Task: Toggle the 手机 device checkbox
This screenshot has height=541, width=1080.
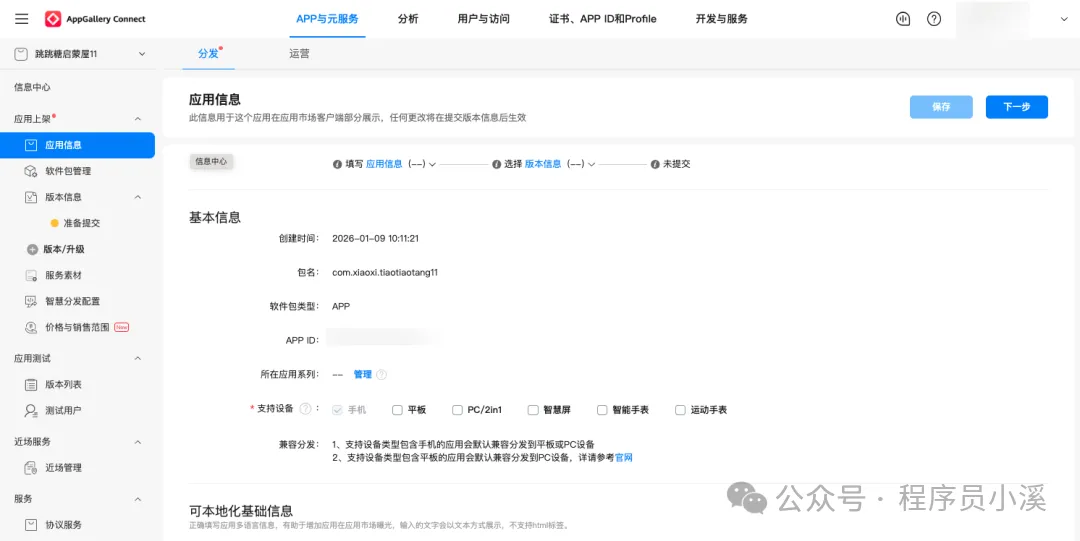Action: [337, 410]
